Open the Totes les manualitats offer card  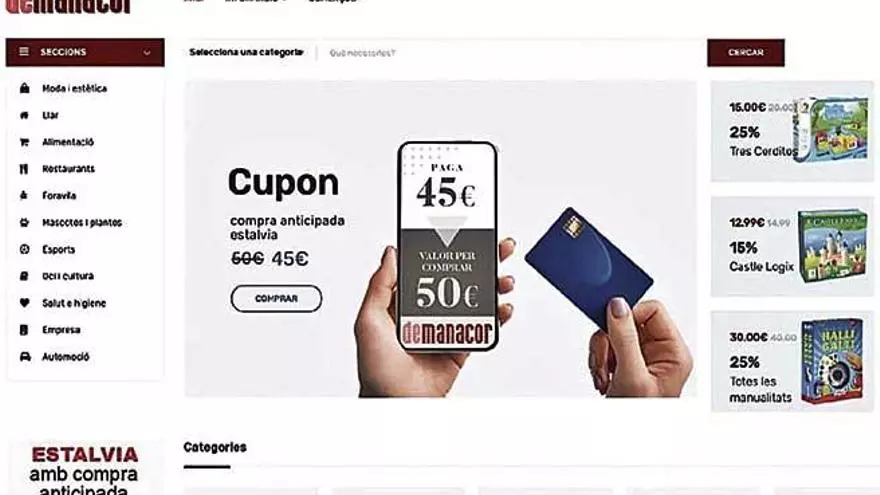tap(792, 361)
